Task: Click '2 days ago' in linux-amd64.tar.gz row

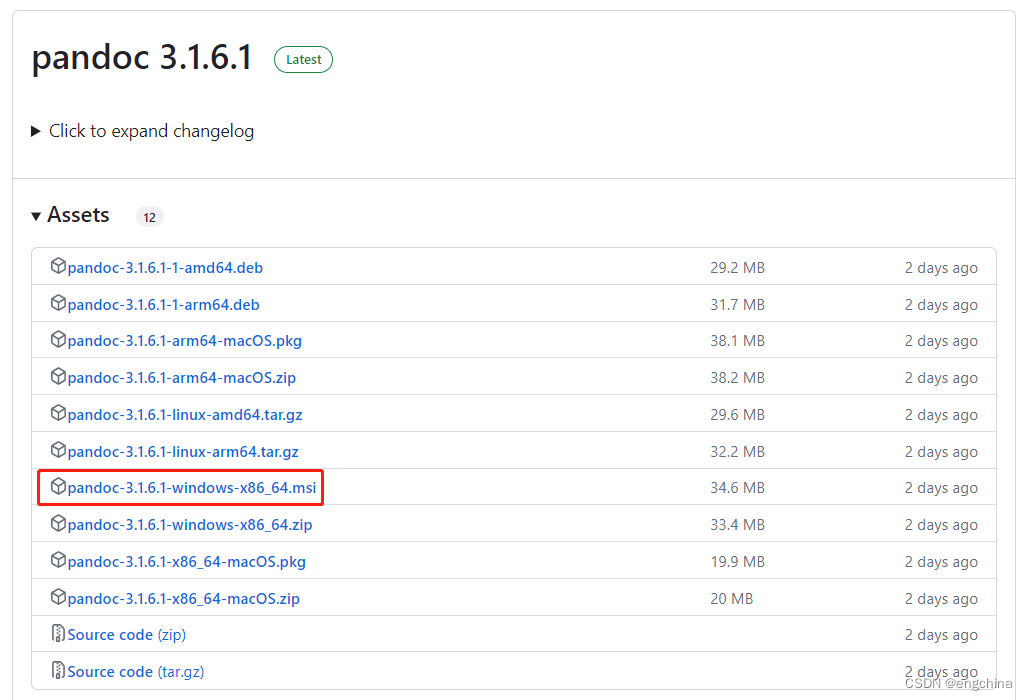Action: coord(941,414)
